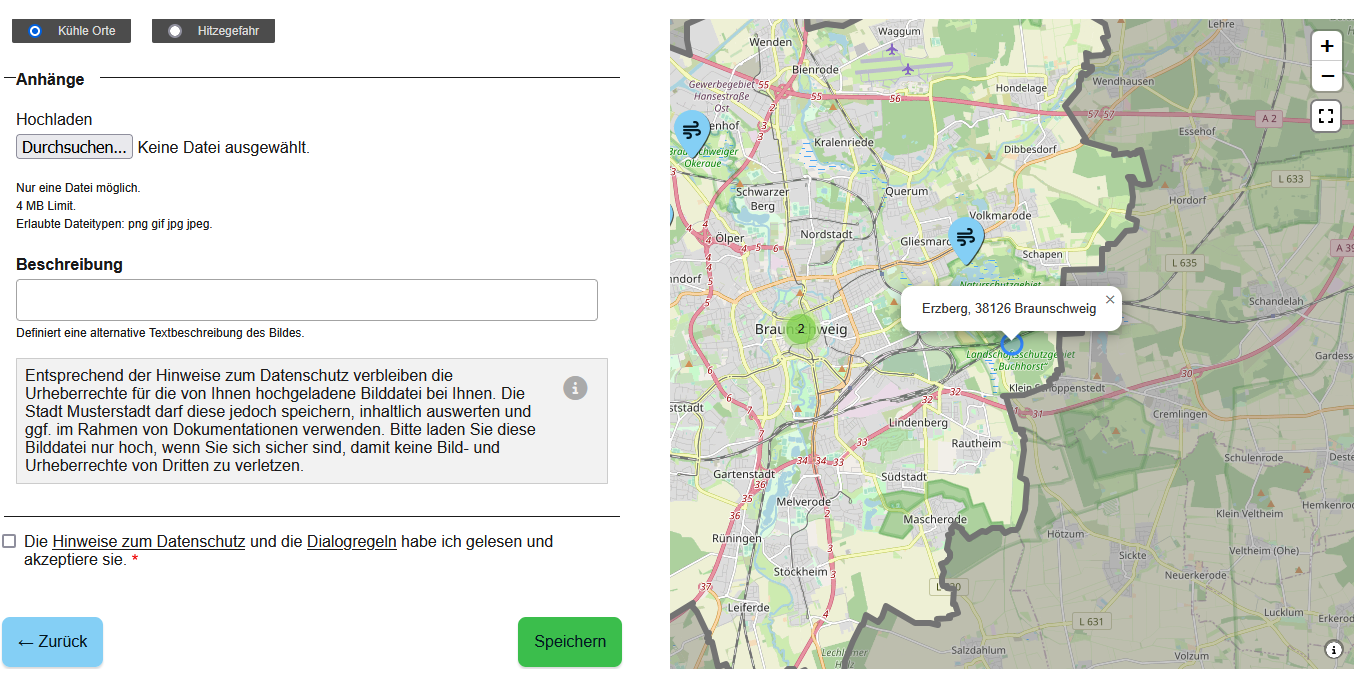Click the alternative Textbeschreibung hint below field
This screenshot has height=683, width=1358.
[x=160, y=333]
